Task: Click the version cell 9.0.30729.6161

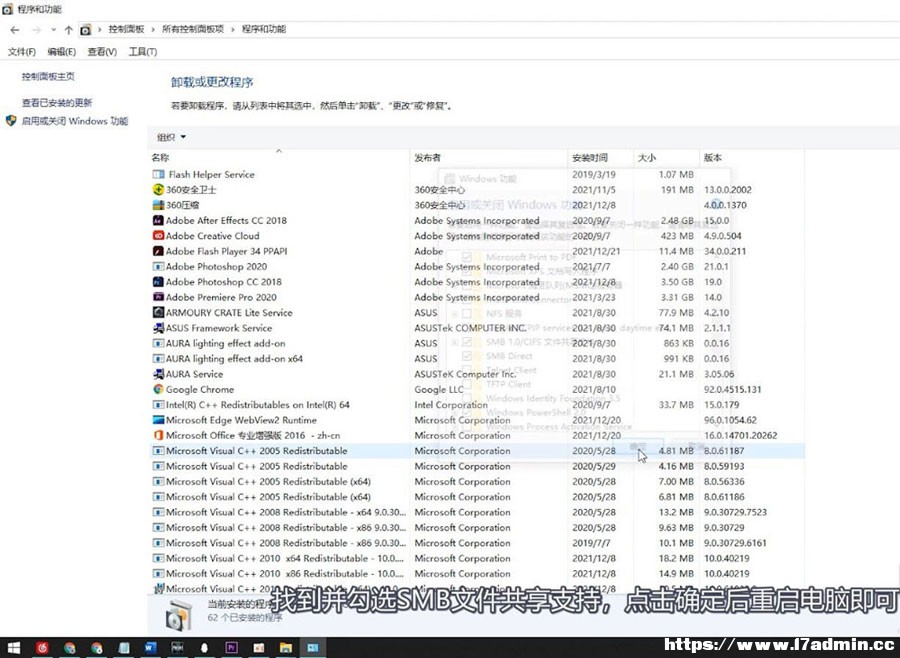Action: [x=735, y=543]
